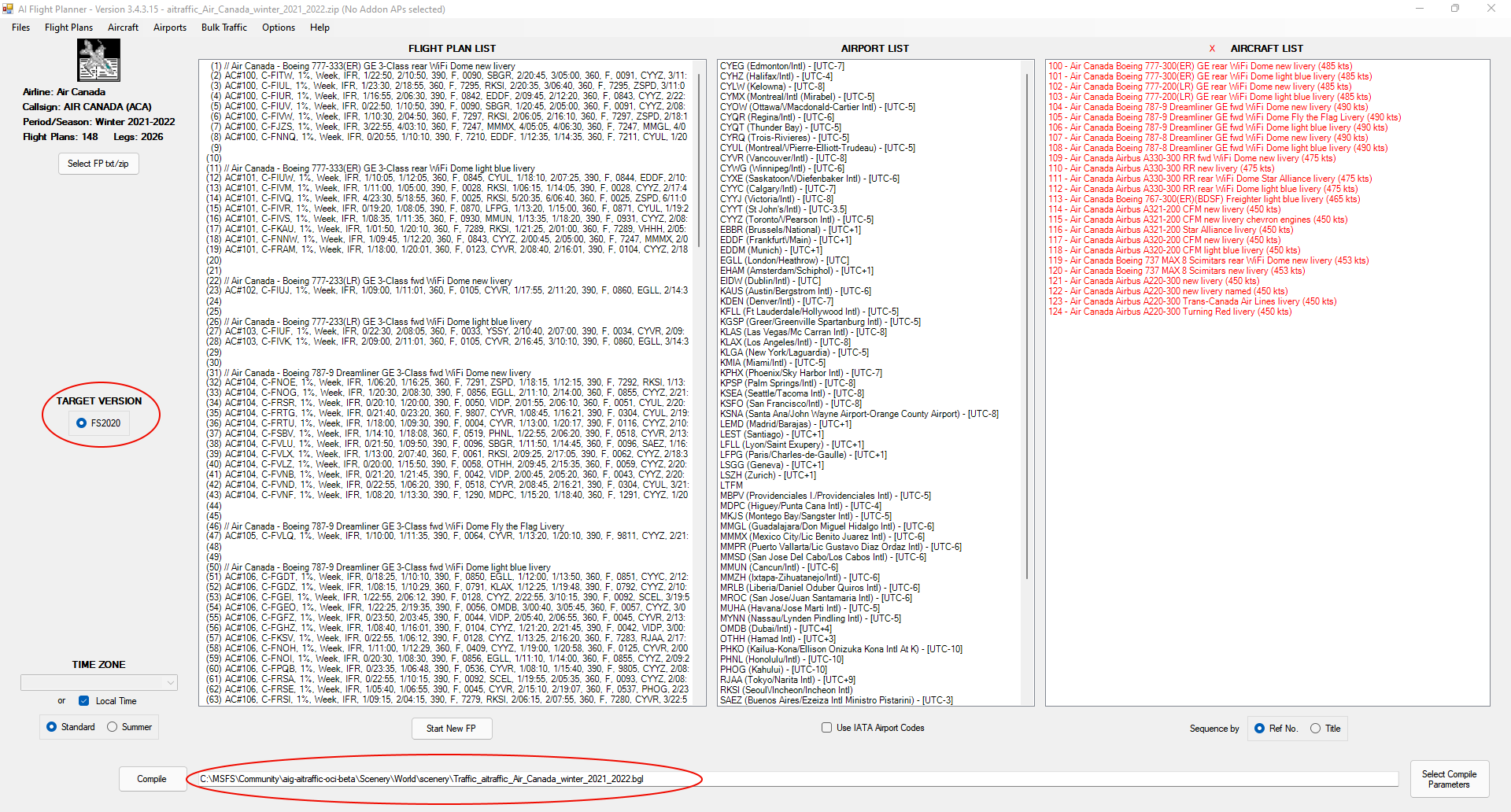Image resolution: width=1511 pixels, height=812 pixels.
Task: Click the Air Canada airline logo thumbnail
Action: 98,61
